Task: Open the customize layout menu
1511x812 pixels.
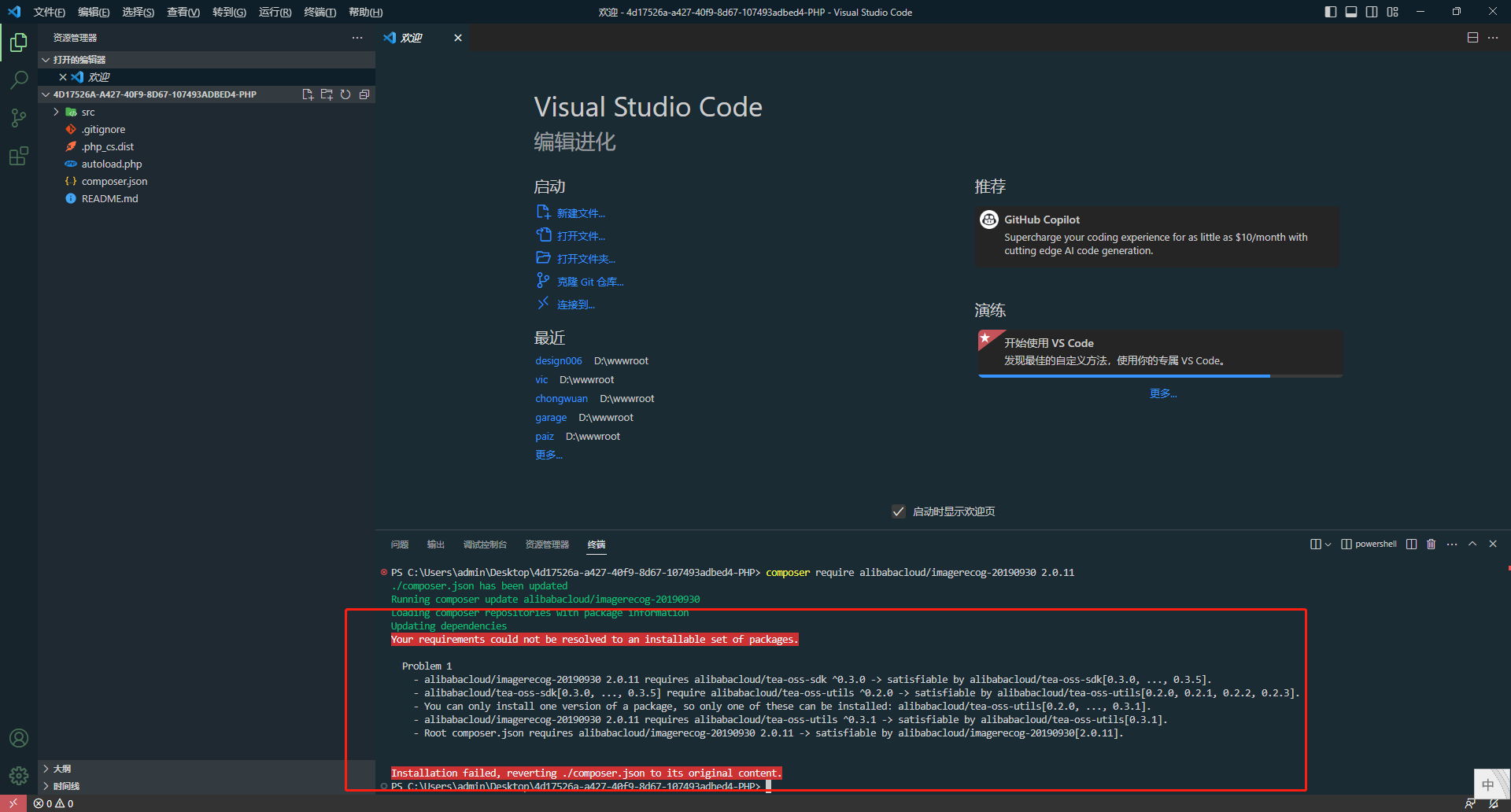Action: [x=1393, y=12]
